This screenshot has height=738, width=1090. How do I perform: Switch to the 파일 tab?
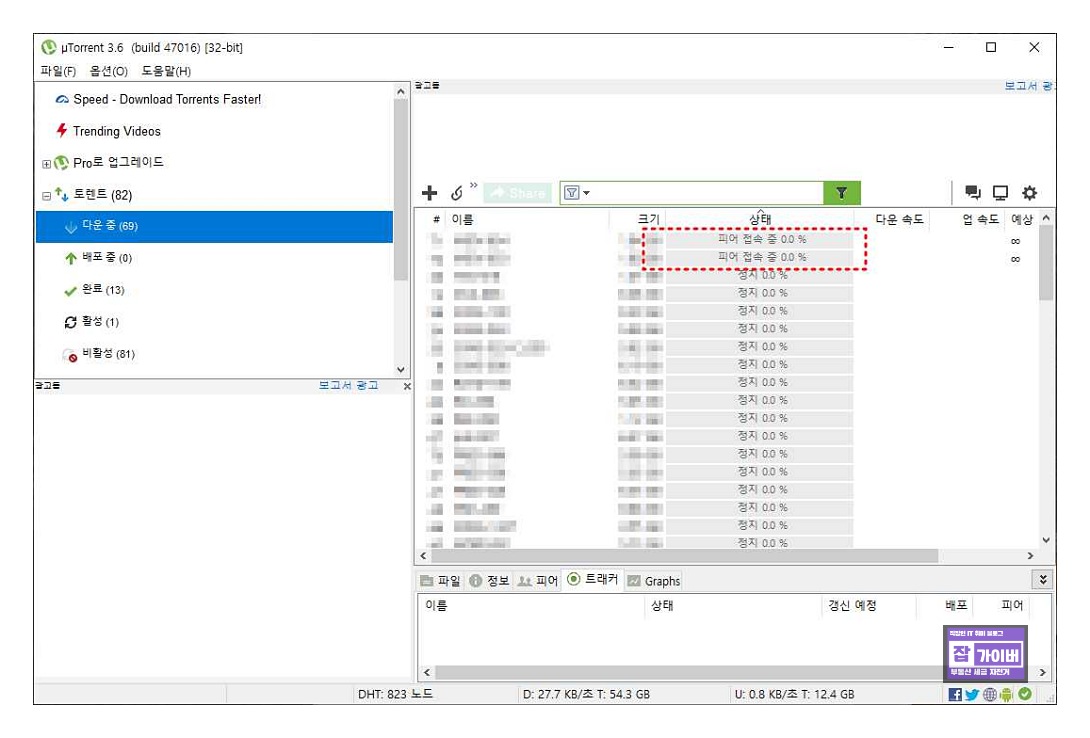click(440, 581)
